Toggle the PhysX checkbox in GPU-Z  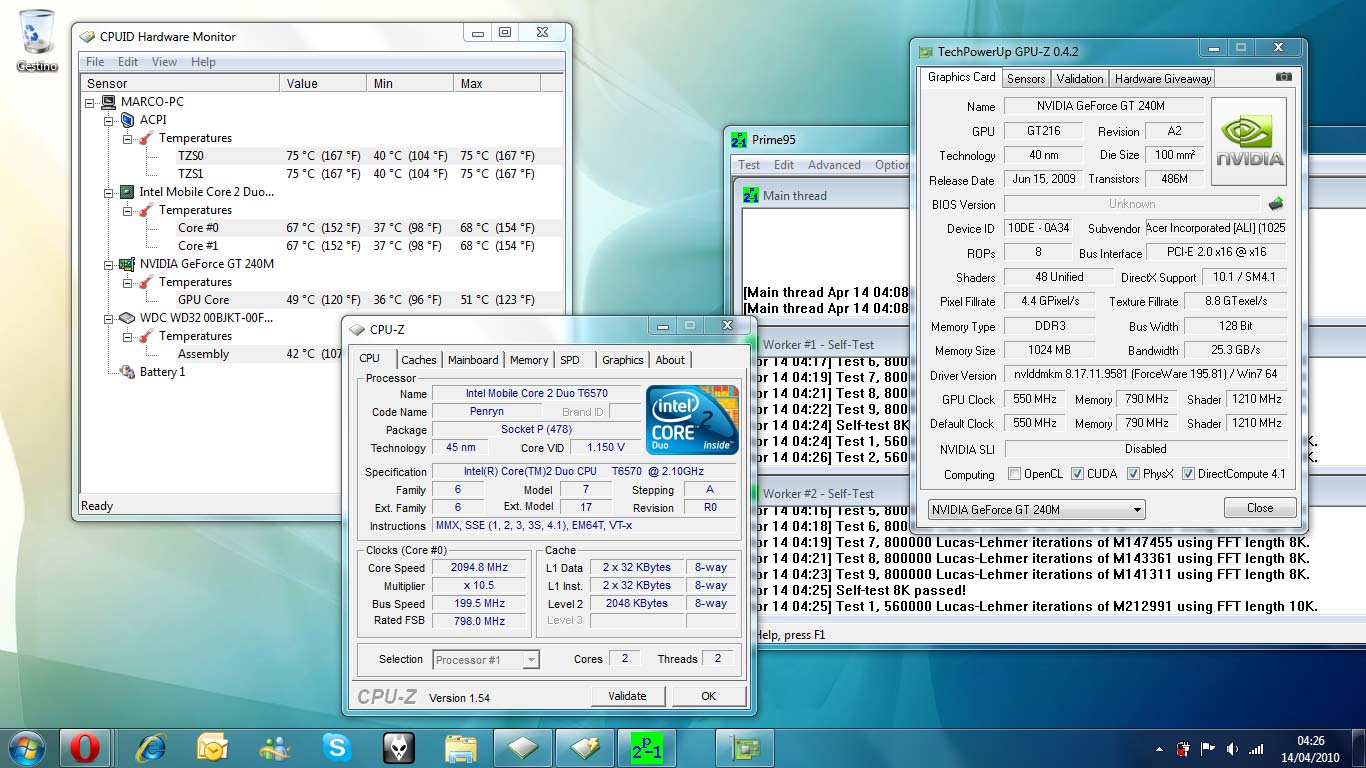[1133, 474]
